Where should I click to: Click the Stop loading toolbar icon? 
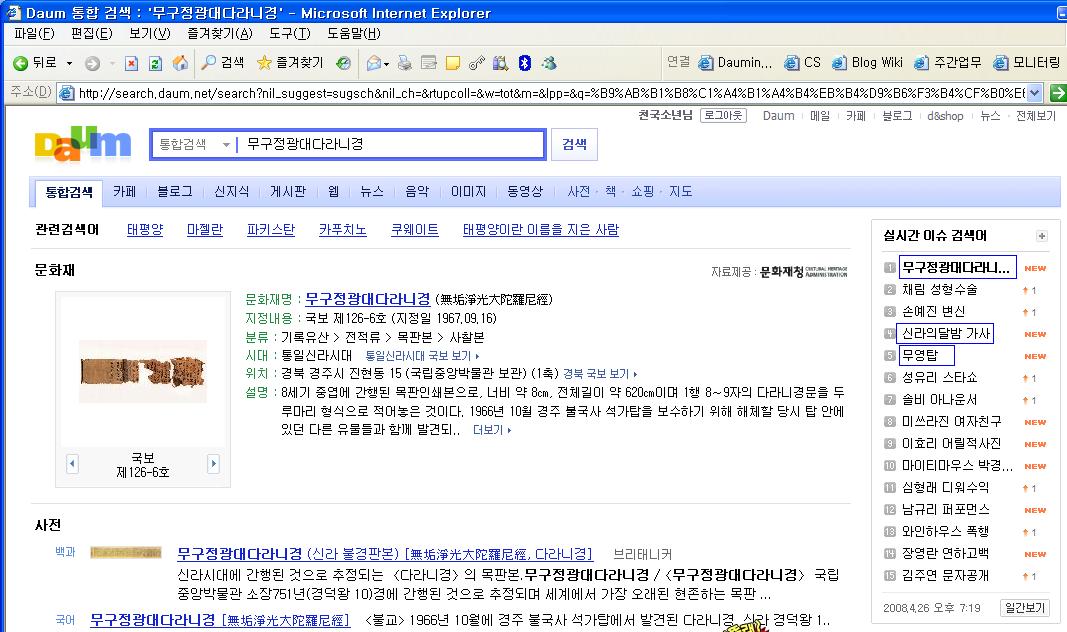tap(131, 63)
